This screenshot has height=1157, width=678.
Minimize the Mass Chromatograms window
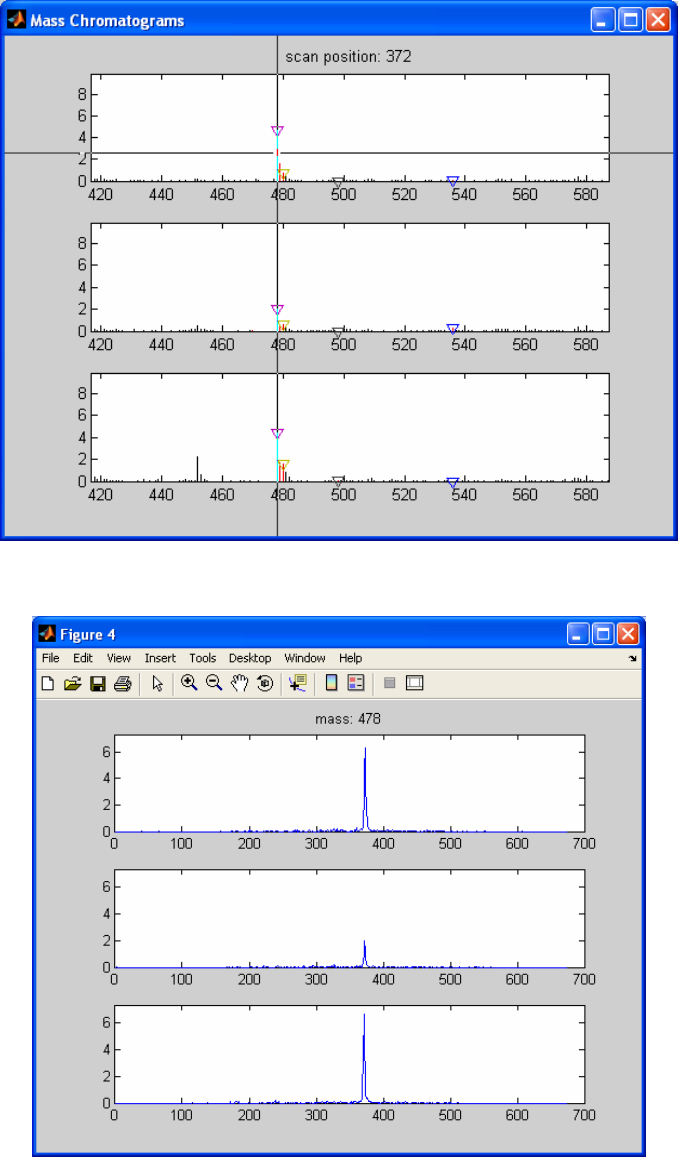click(603, 20)
